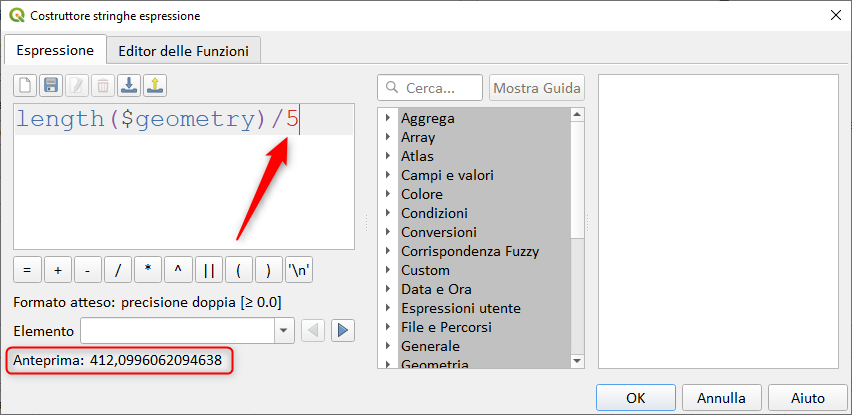This screenshot has width=852, height=415.
Task: Select the Espressione tab
Action: [55, 49]
